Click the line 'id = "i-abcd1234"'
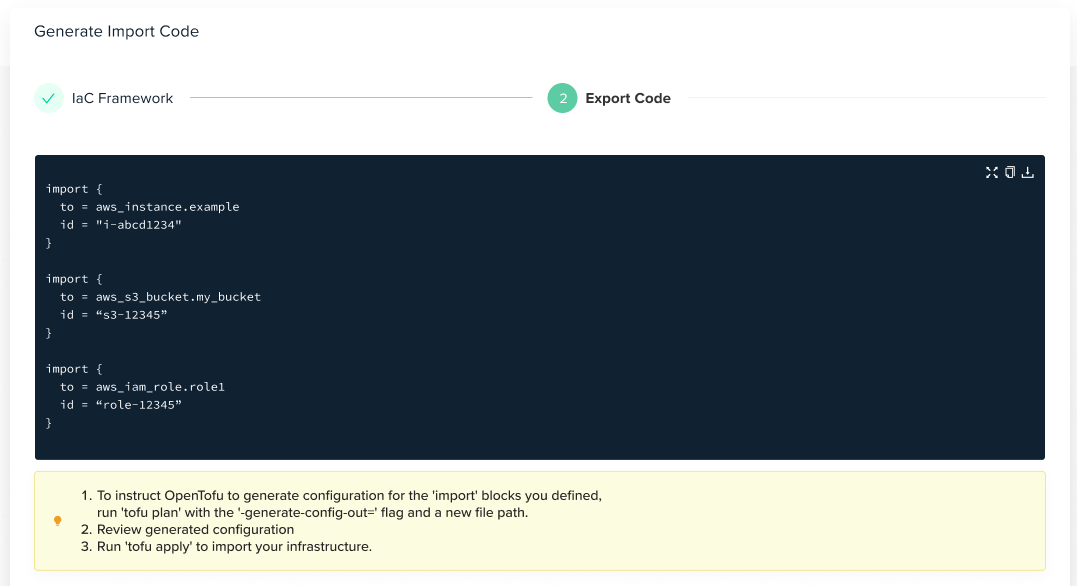 click(x=121, y=225)
